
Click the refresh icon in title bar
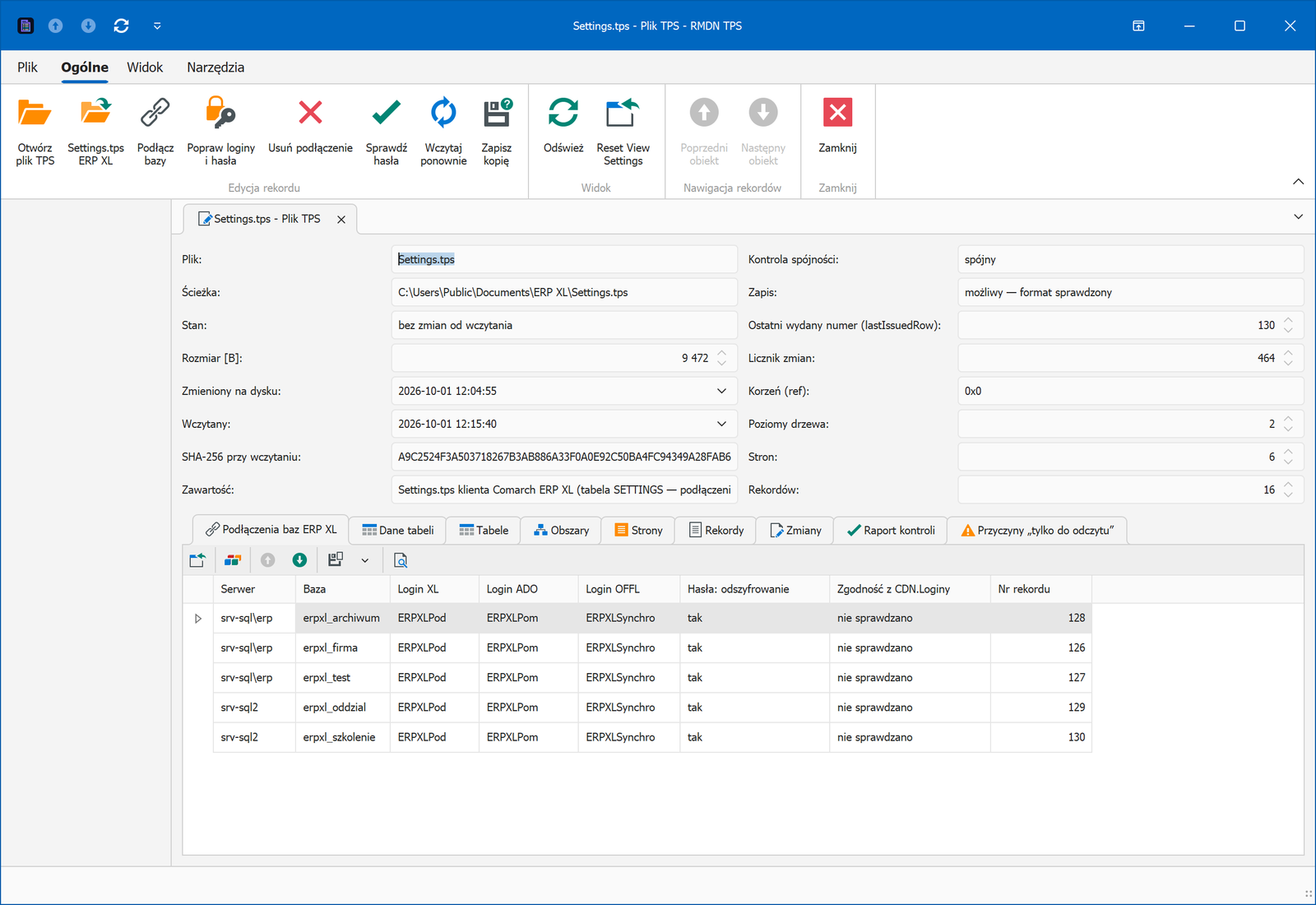click(121, 26)
